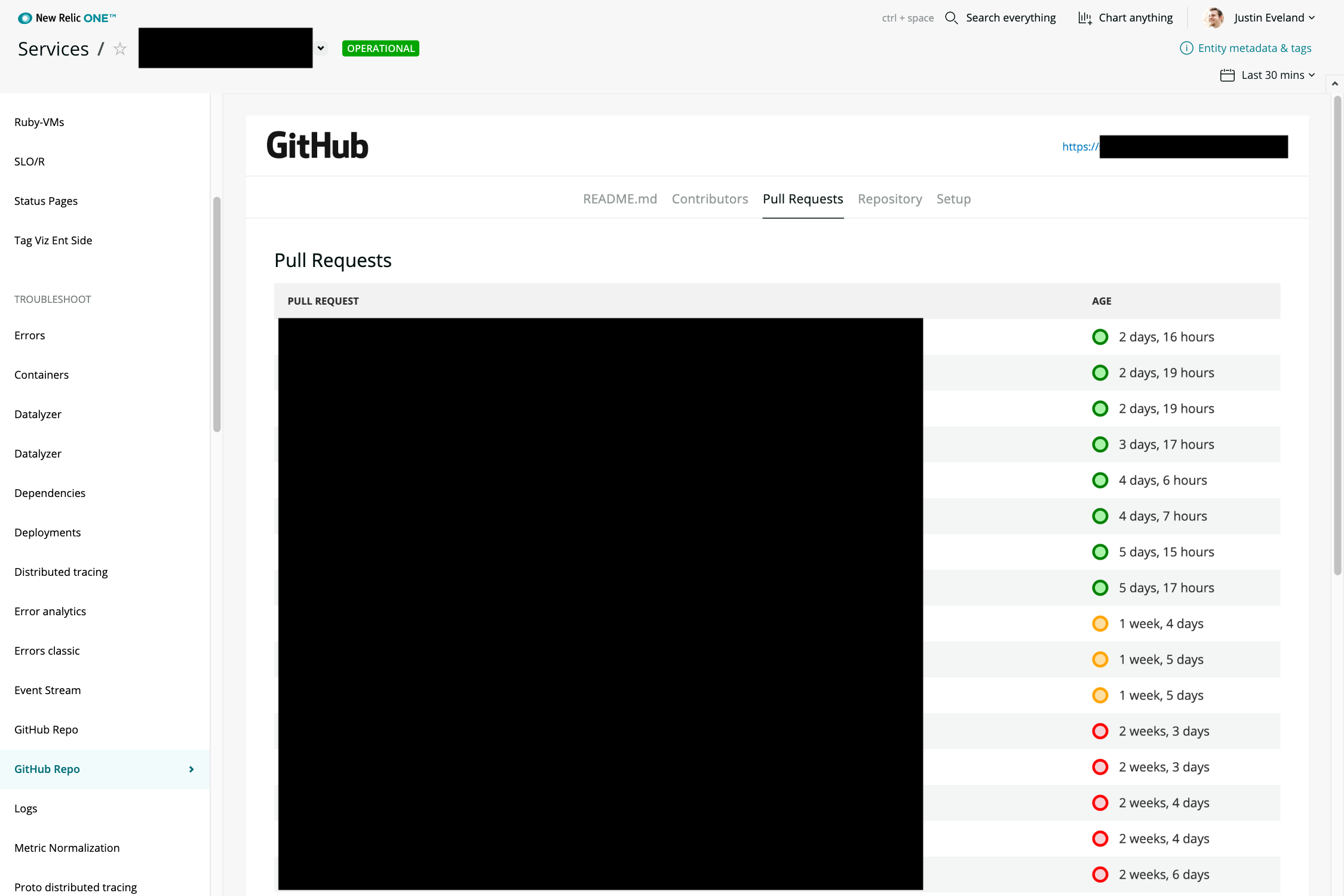Open the README.md tab

(x=619, y=199)
